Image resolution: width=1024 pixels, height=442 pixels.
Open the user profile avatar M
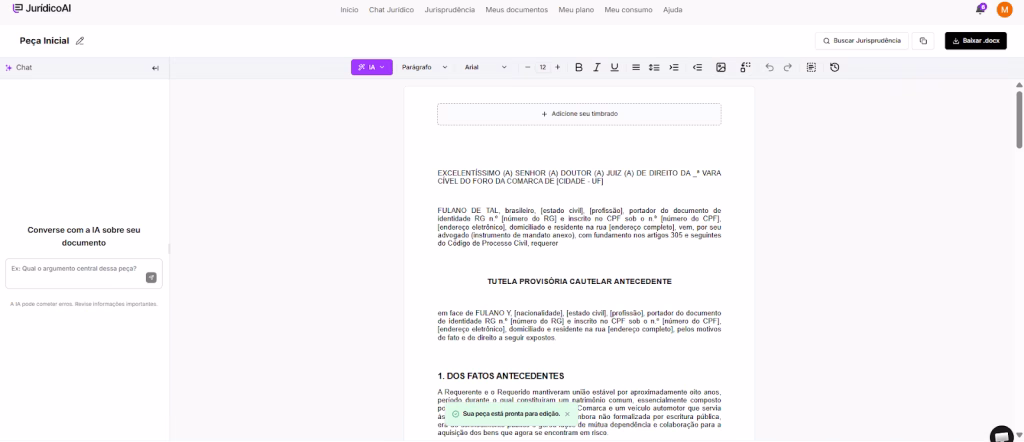click(x=1004, y=10)
